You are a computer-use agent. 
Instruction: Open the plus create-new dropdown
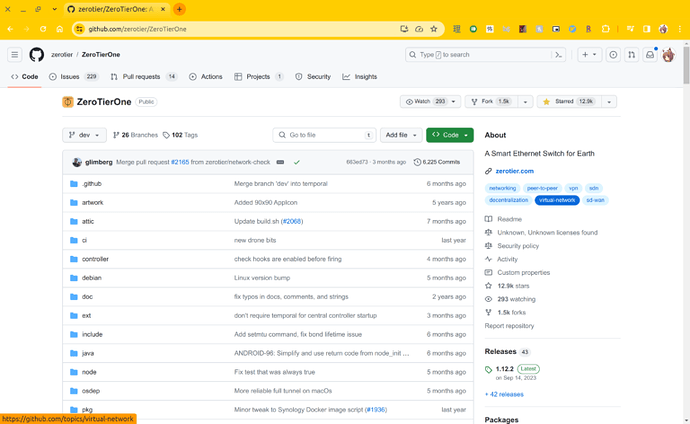589,55
